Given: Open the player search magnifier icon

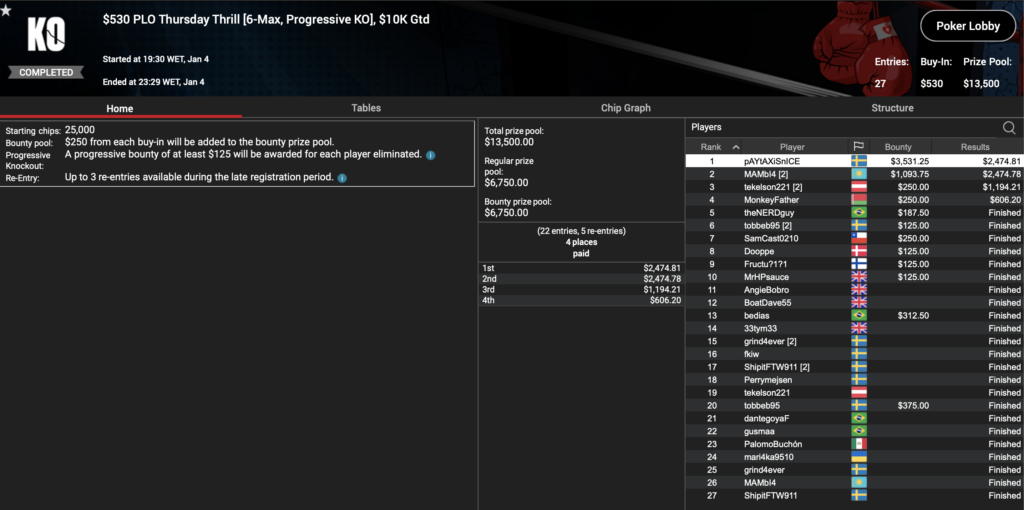Looking at the screenshot, I should click(x=1009, y=127).
